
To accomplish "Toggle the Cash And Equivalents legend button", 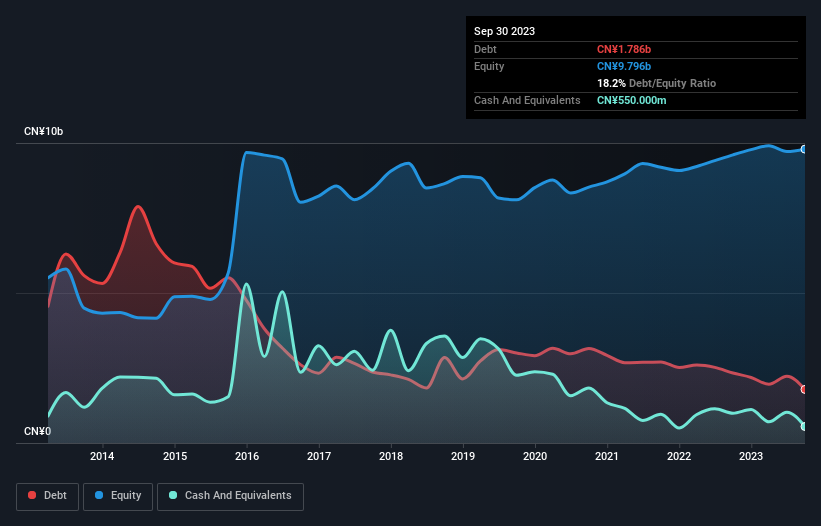I will 230,496.
